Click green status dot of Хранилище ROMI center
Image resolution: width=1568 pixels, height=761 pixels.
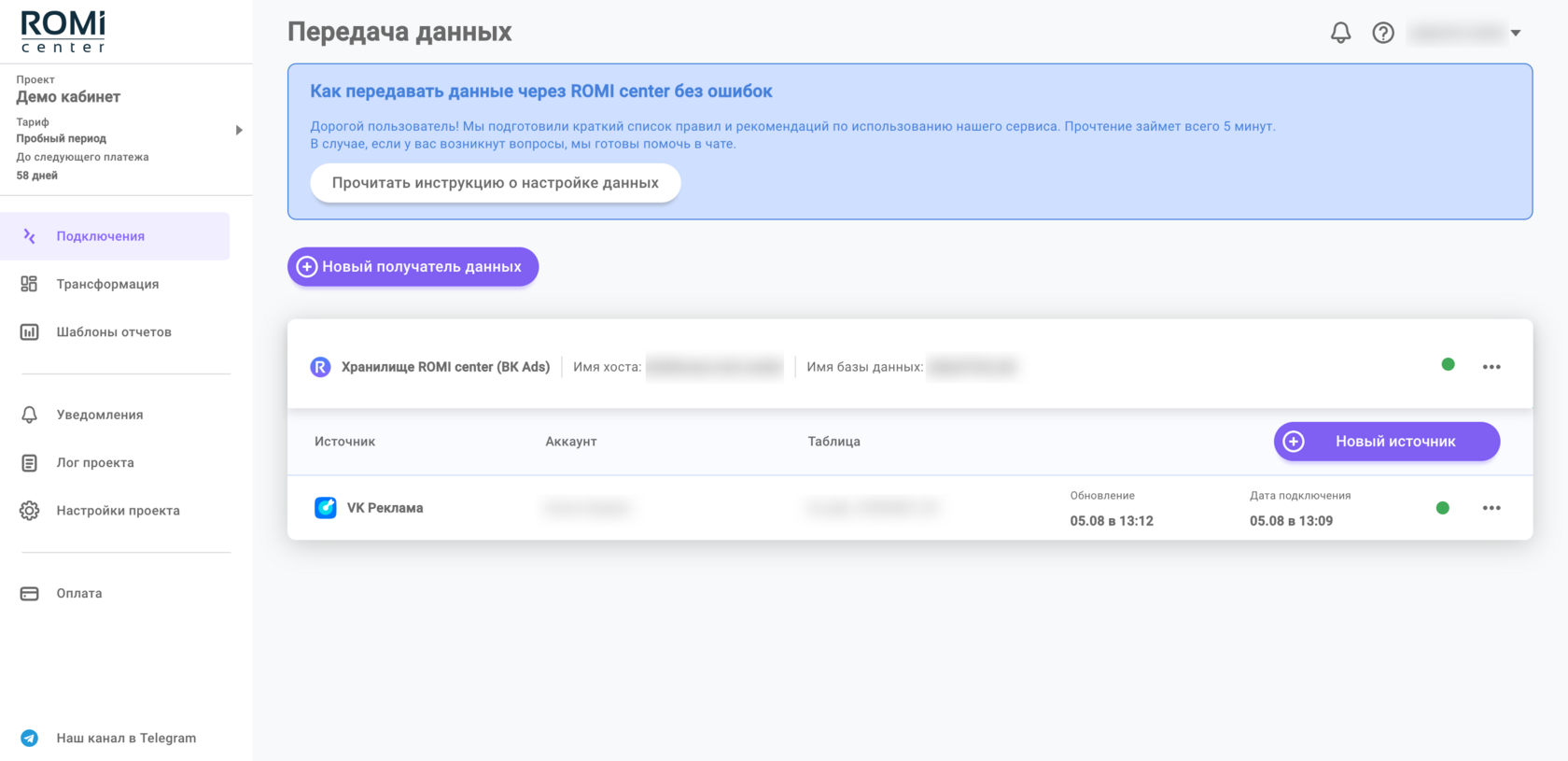click(x=1448, y=364)
